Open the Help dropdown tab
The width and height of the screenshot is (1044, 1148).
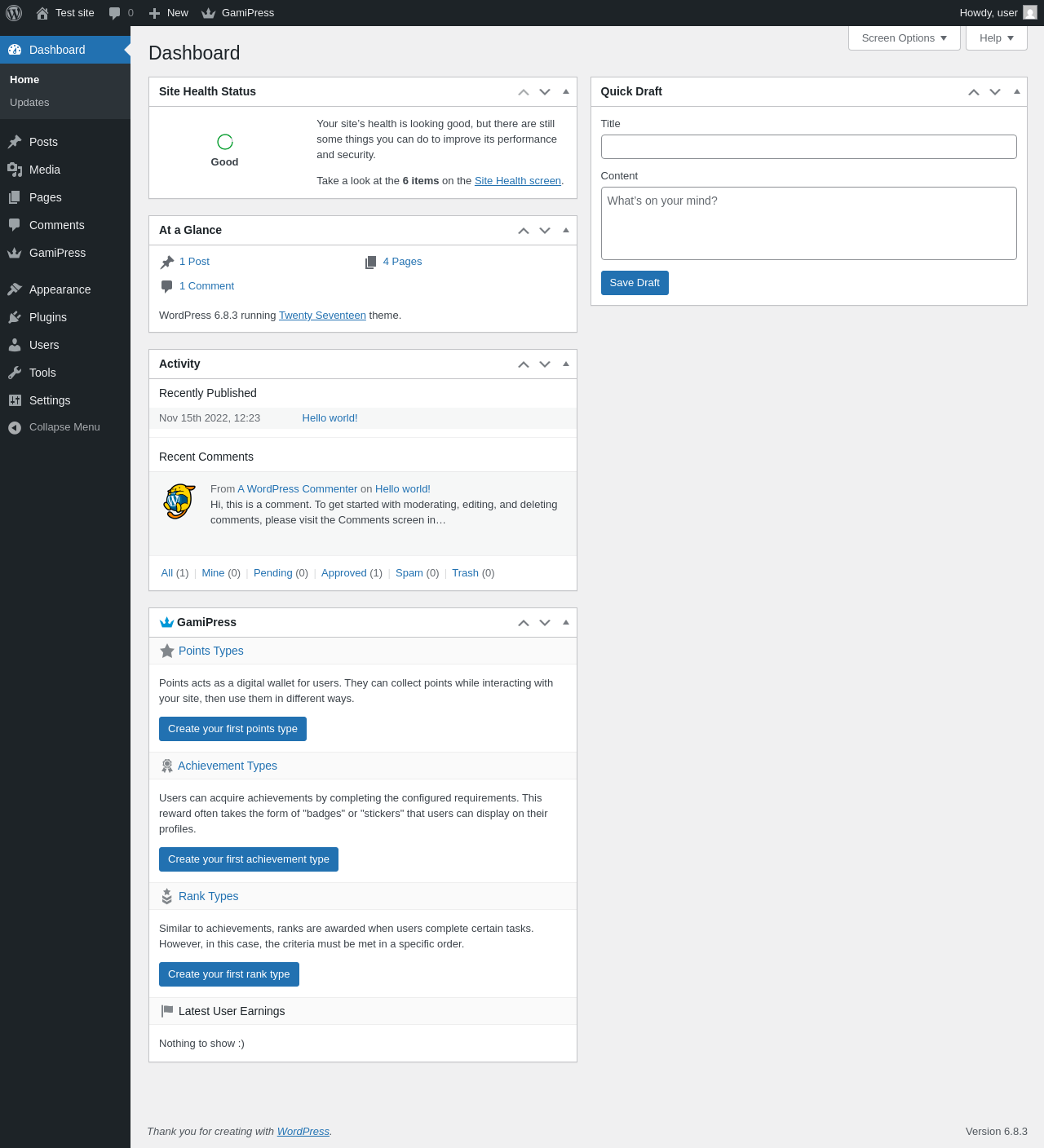pos(997,38)
